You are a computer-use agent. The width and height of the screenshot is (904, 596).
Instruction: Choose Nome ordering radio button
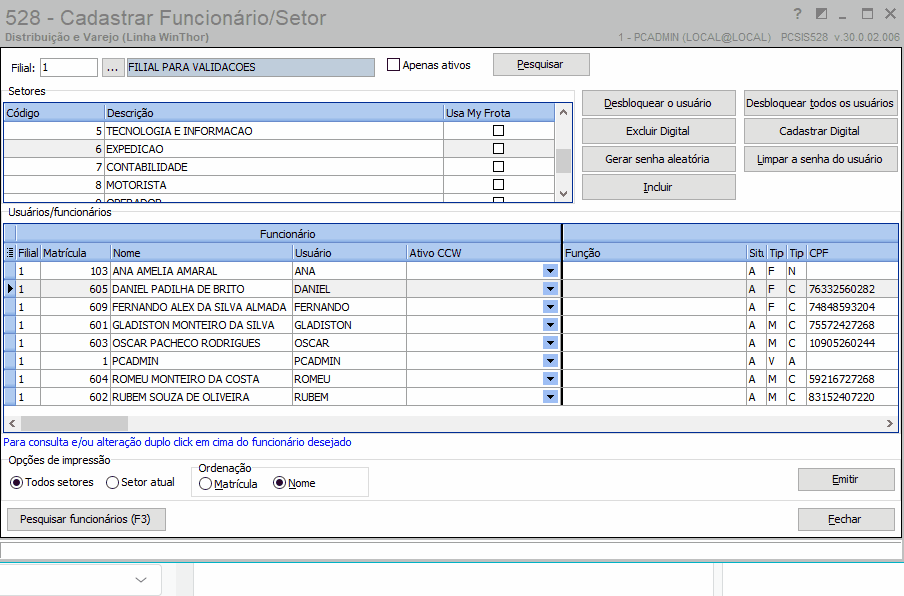[279, 483]
